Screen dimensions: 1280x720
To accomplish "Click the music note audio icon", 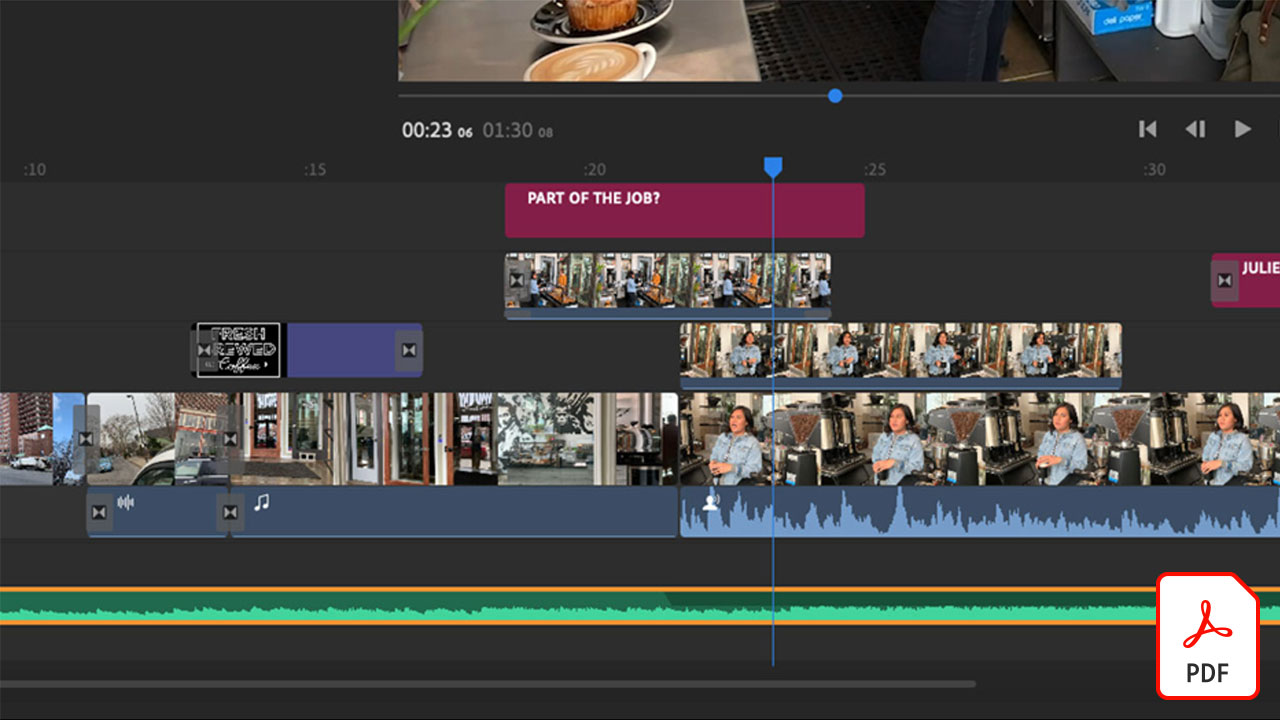I will (261, 502).
